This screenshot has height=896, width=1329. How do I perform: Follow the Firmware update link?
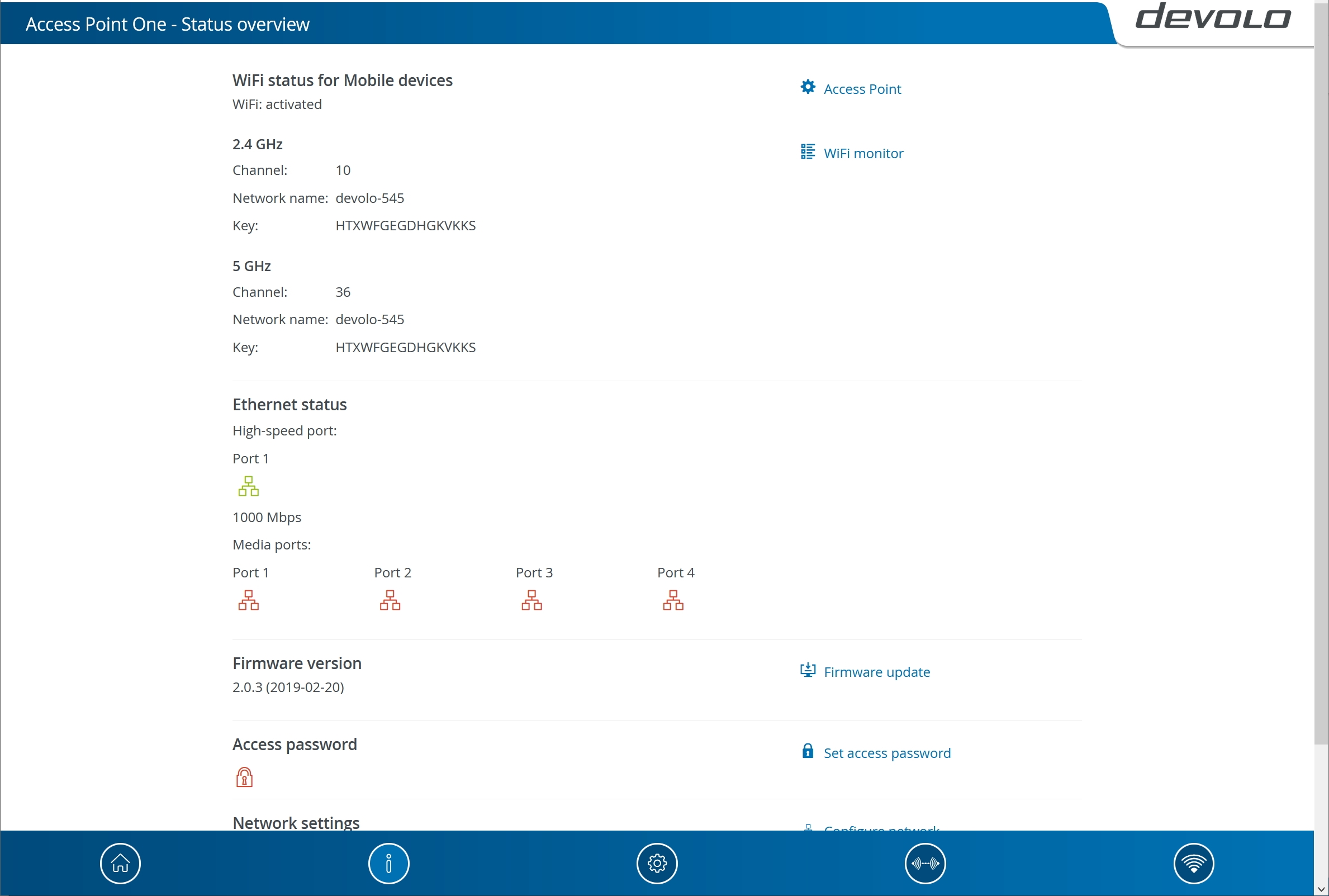click(x=876, y=672)
